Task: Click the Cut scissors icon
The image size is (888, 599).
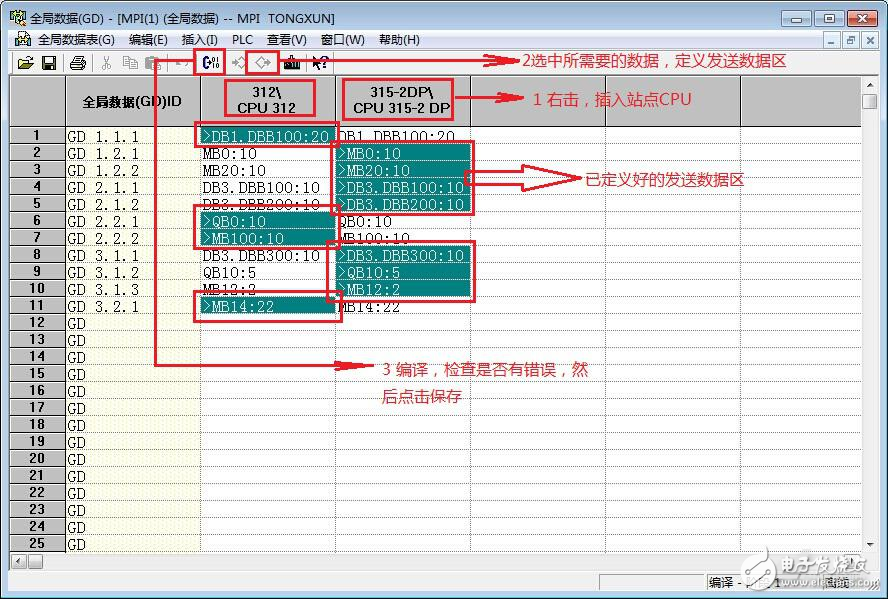Action: tap(106, 62)
